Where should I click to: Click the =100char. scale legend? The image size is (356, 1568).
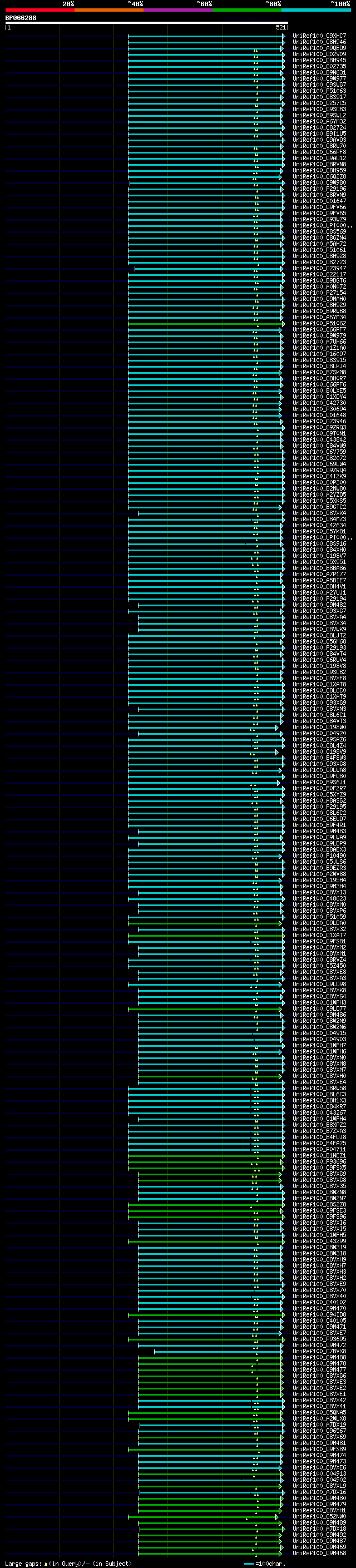(265, 1563)
